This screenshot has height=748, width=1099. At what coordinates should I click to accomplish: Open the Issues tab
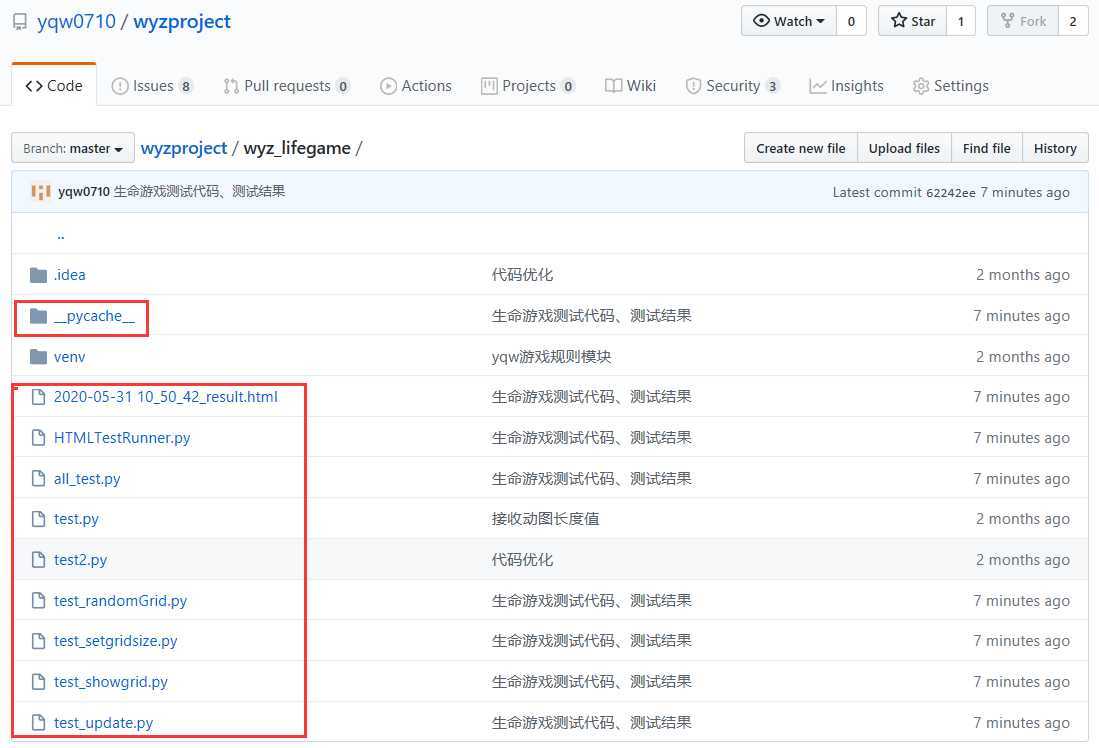152,86
